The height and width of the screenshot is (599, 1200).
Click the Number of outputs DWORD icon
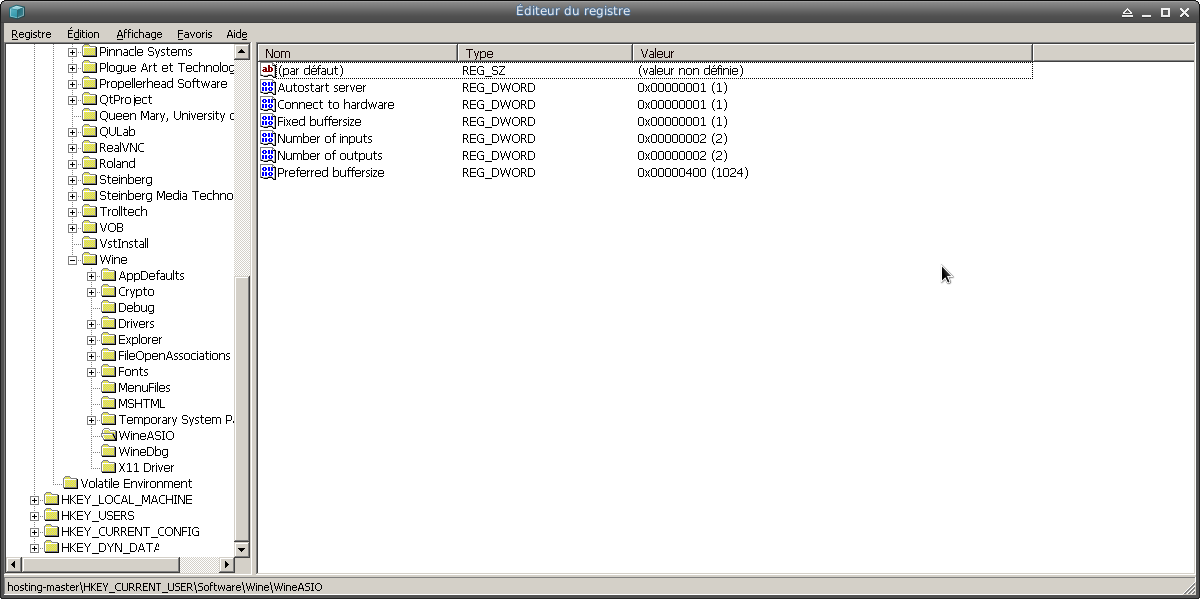pos(268,155)
